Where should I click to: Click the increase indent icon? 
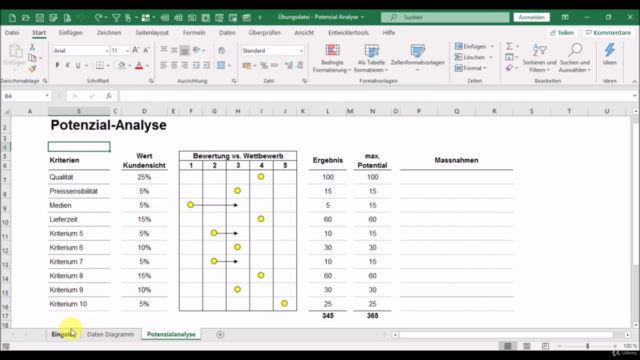click(207, 65)
